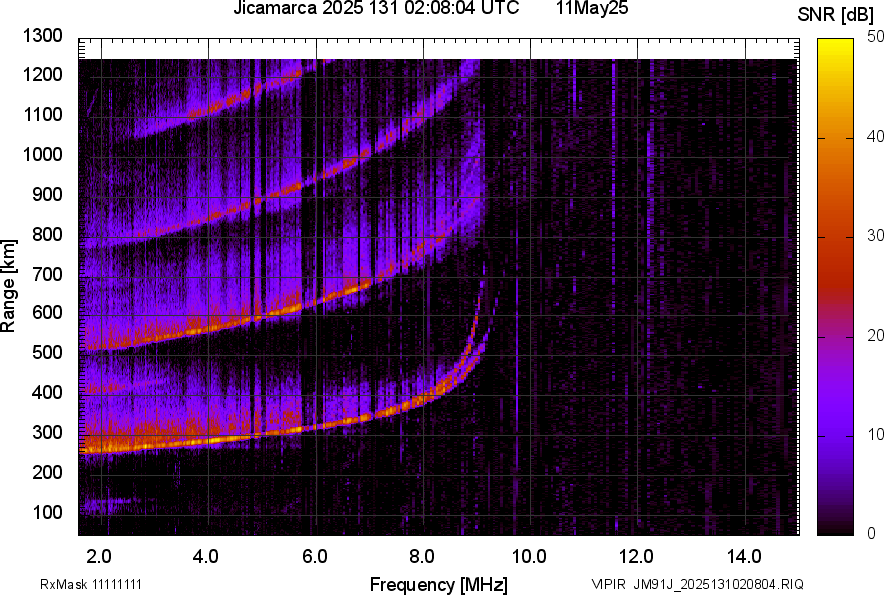Click the frequency tick label '14.0'
884x595 pixels.
[x=744, y=557]
